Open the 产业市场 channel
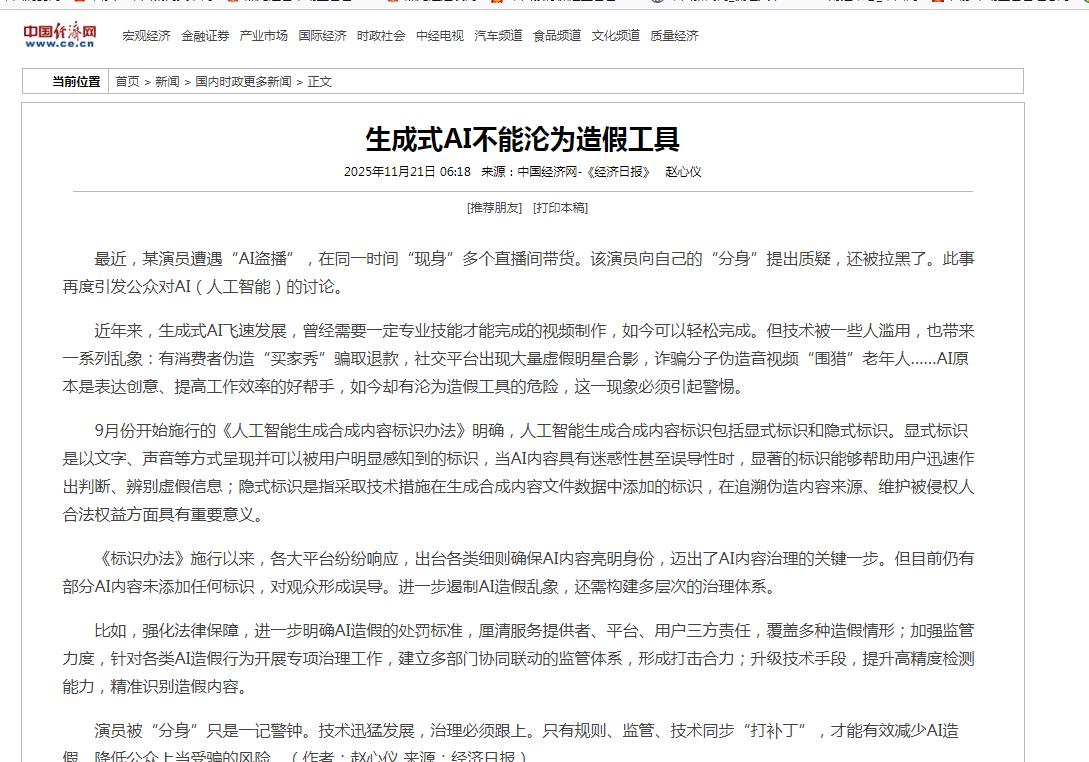Screen dimensions: 1089x762 (x=264, y=36)
